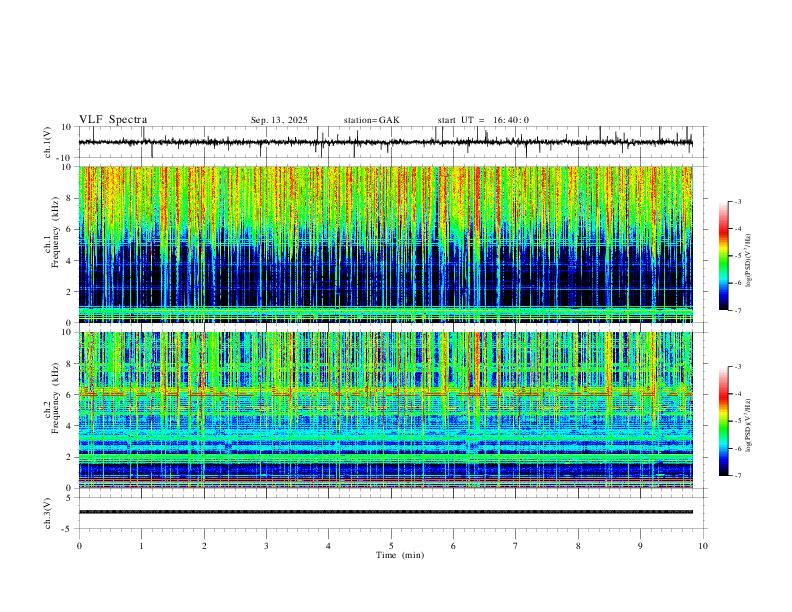Click the 'Time (min)' axis label
Image resolution: width=792 pixels, height=612 pixels.
pyautogui.click(x=400, y=555)
